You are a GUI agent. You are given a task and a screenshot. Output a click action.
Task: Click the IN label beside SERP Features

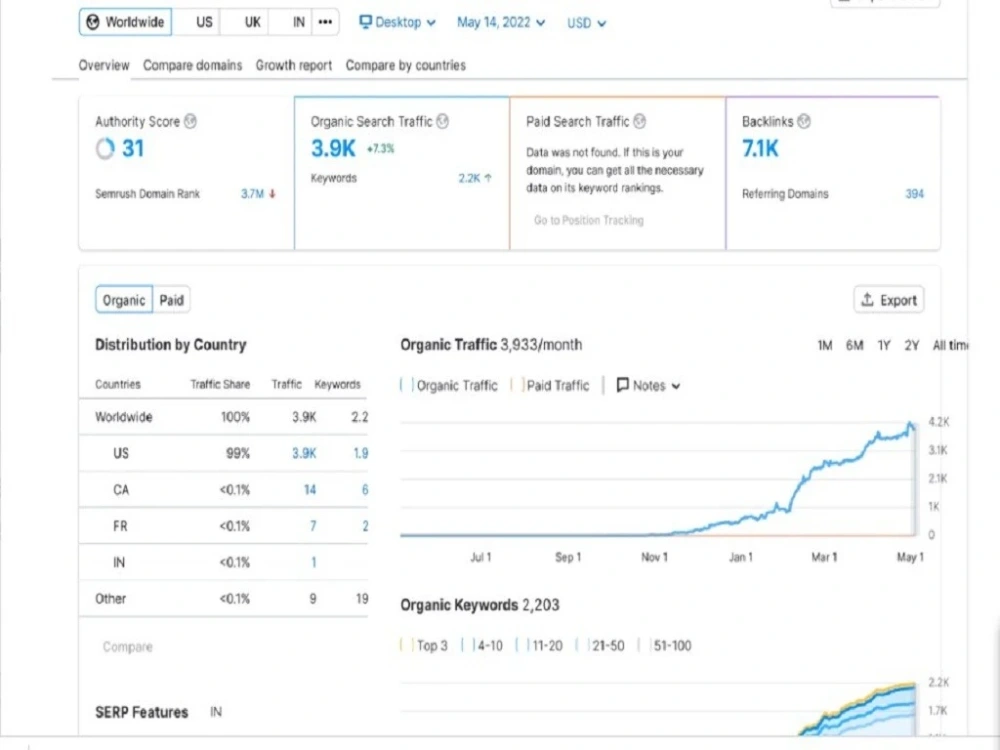[216, 712]
